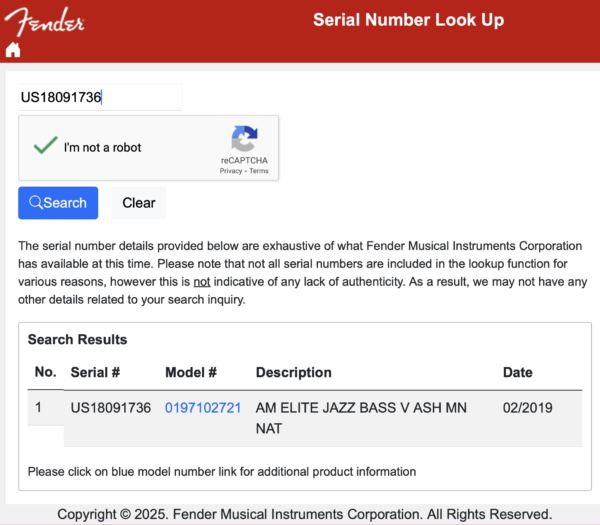Click the Model # column header

click(191, 372)
